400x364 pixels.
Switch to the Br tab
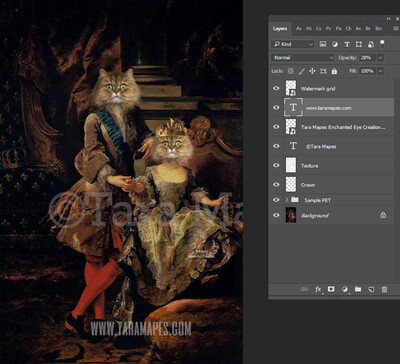coord(368,29)
